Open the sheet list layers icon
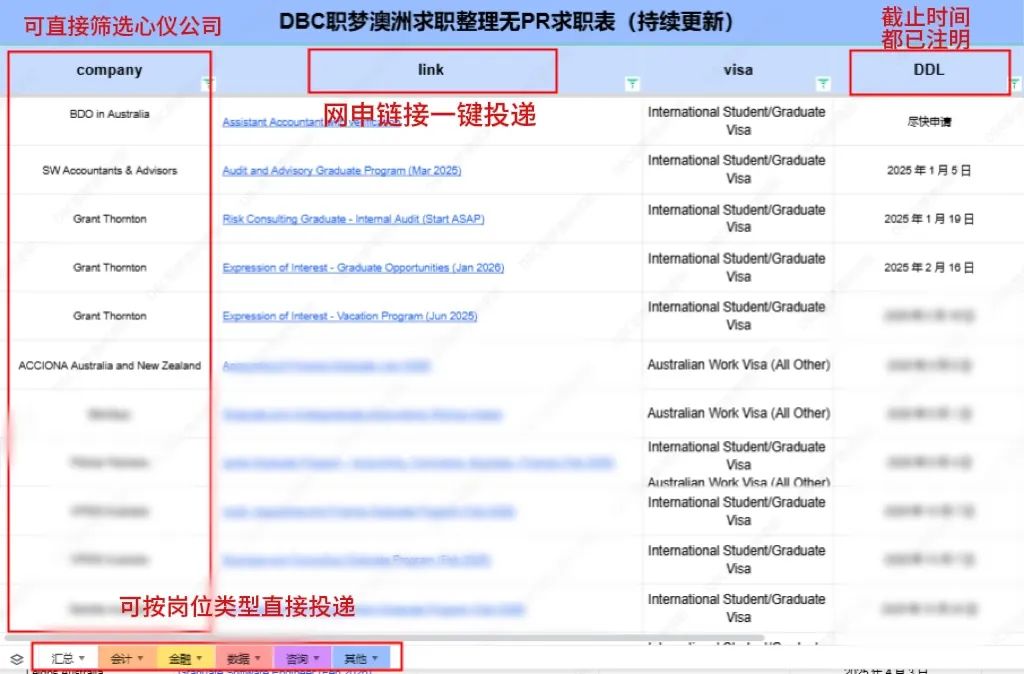This screenshot has width=1024, height=674. (17, 659)
